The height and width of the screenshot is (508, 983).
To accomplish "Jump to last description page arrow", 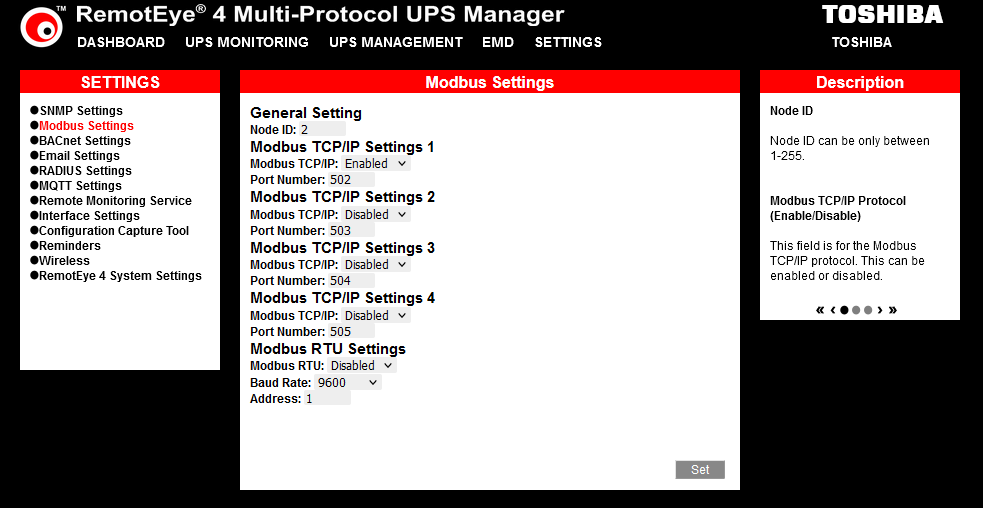I will pos(893,310).
